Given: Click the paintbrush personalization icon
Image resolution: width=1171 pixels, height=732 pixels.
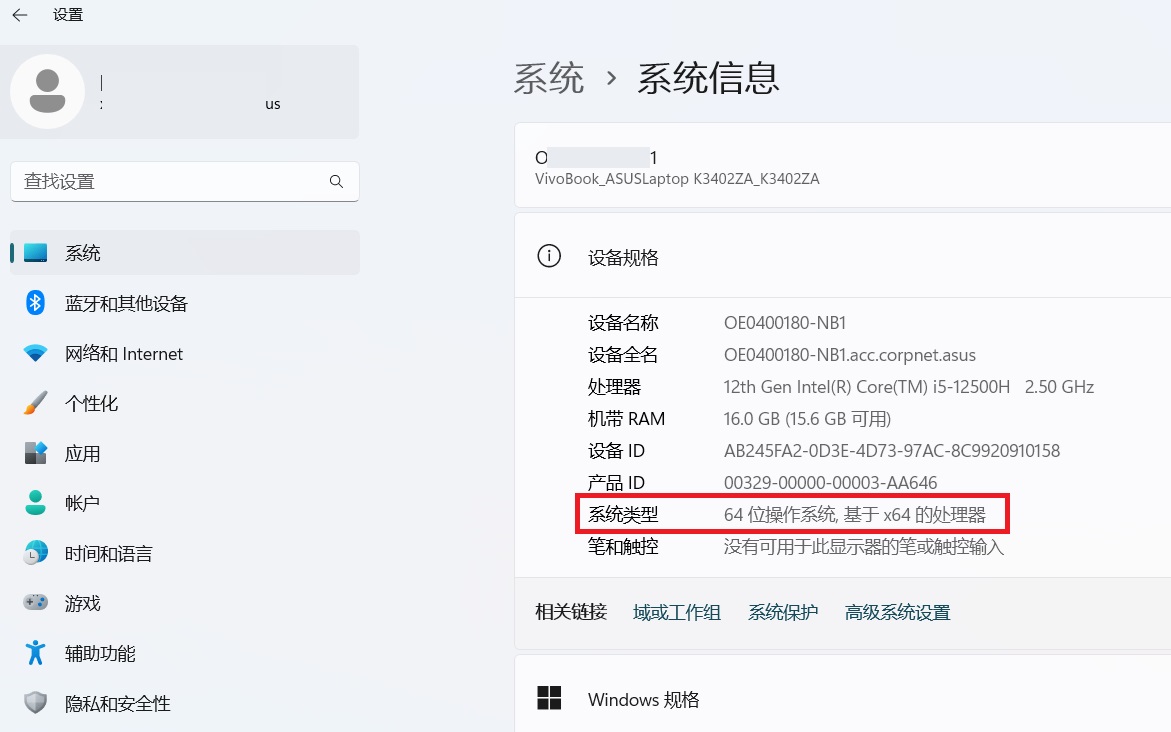Looking at the screenshot, I should pyautogui.click(x=36, y=403).
